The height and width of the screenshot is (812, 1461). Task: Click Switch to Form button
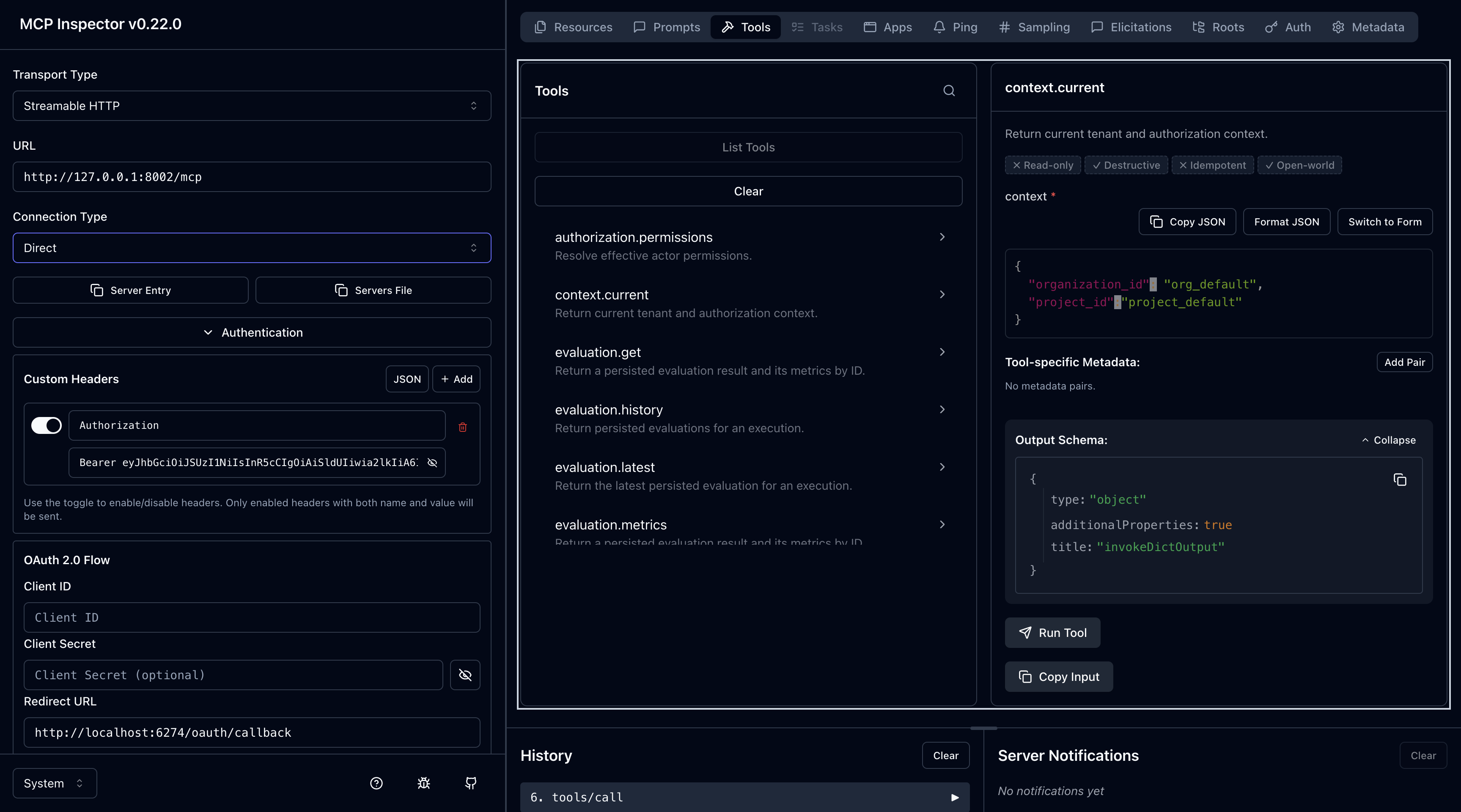point(1385,222)
